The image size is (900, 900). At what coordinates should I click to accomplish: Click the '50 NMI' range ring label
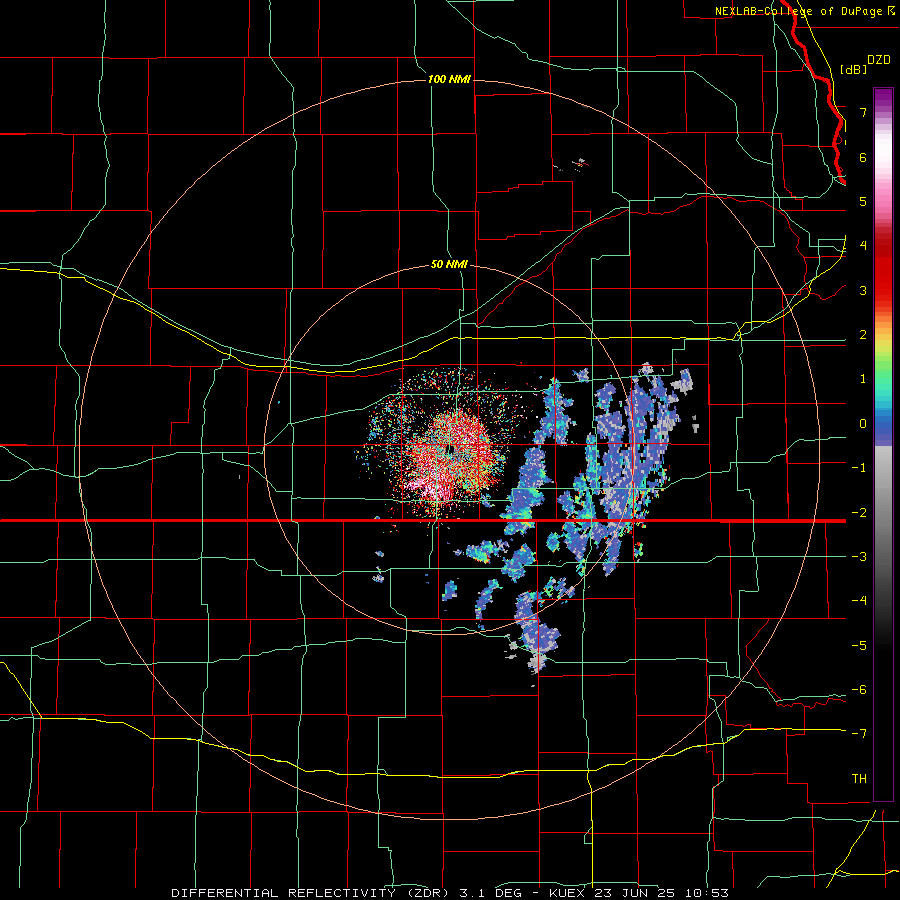(449, 265)
